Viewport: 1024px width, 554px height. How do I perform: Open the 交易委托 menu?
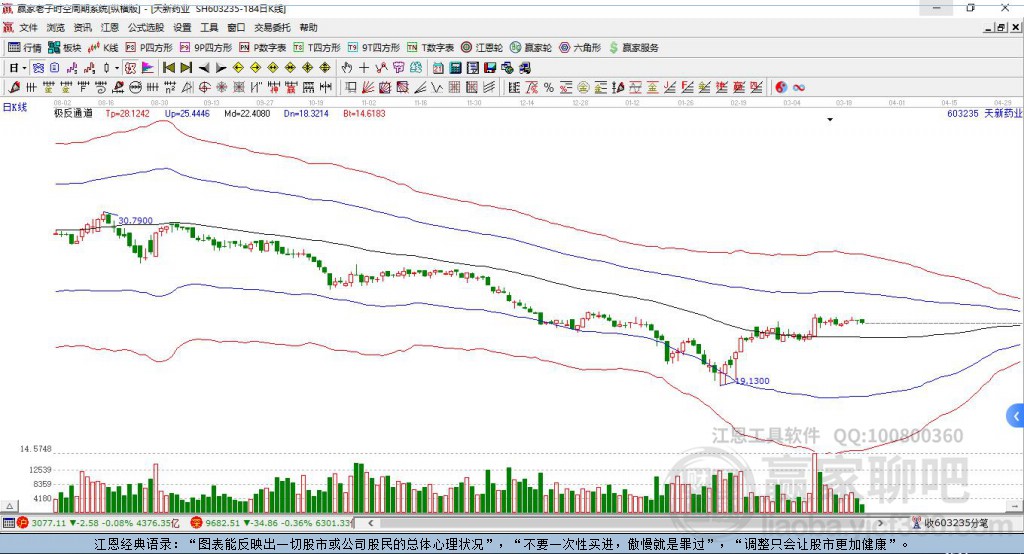(x=272, y=27)
